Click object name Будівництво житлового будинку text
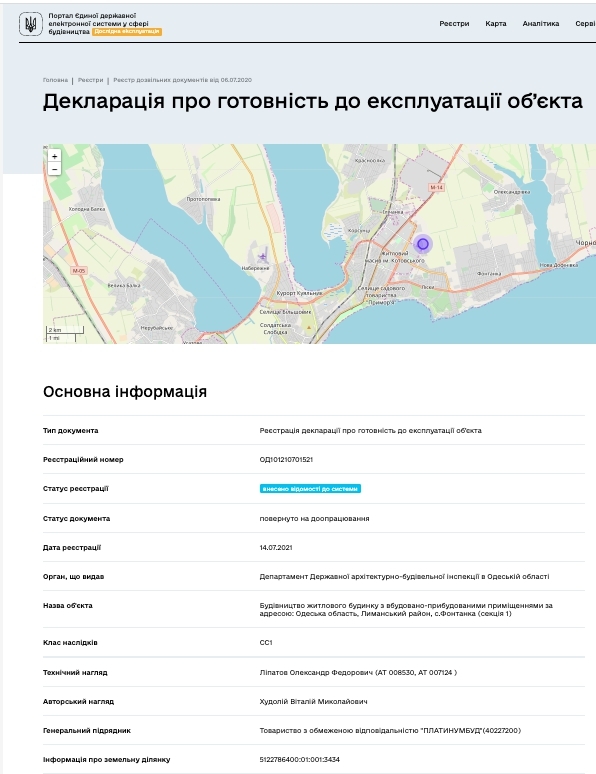This screenshot has height=774, width=596. (406, 610)
